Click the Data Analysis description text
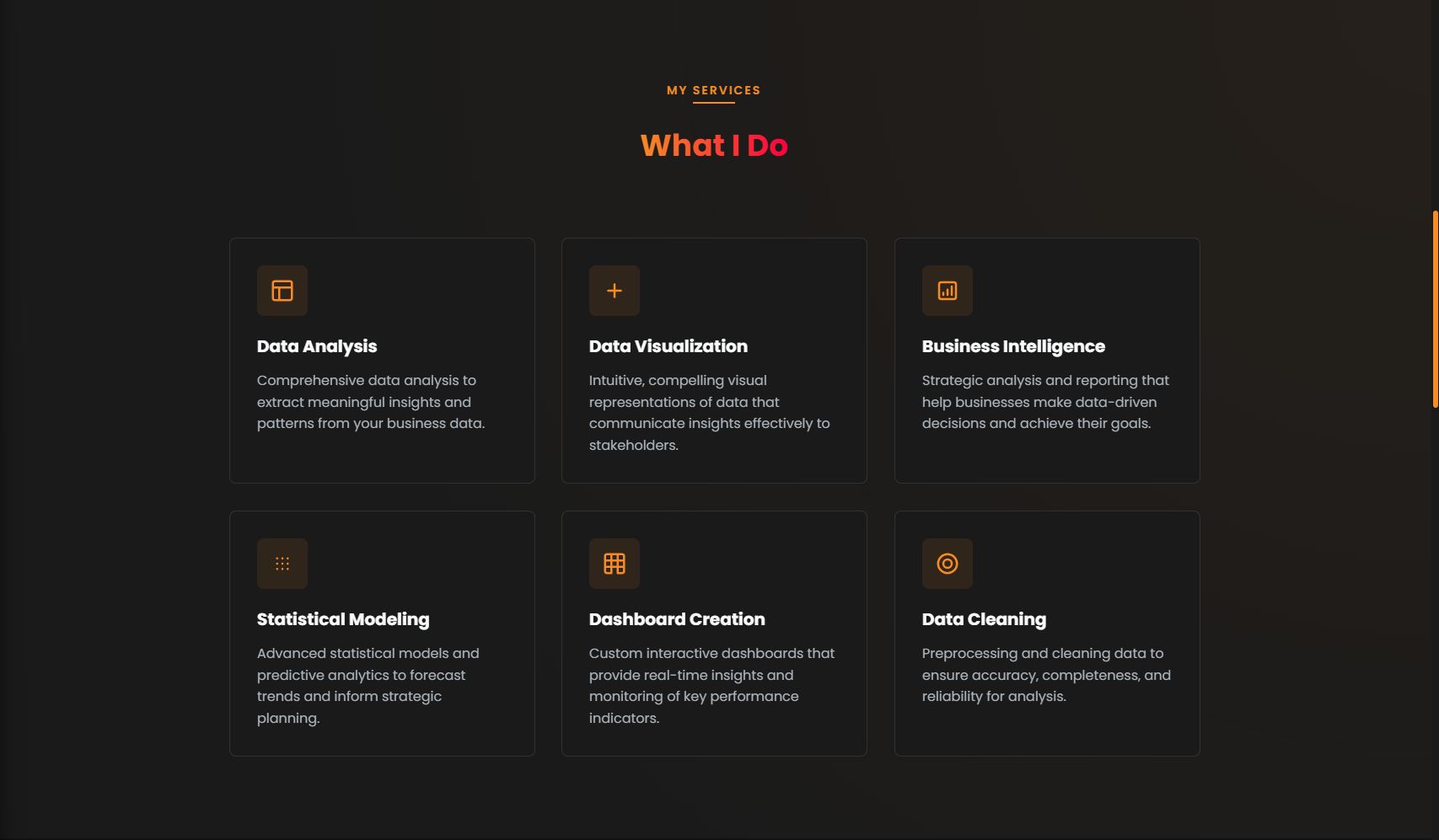This screenshot has width=1439, height=840. point(371,402)
